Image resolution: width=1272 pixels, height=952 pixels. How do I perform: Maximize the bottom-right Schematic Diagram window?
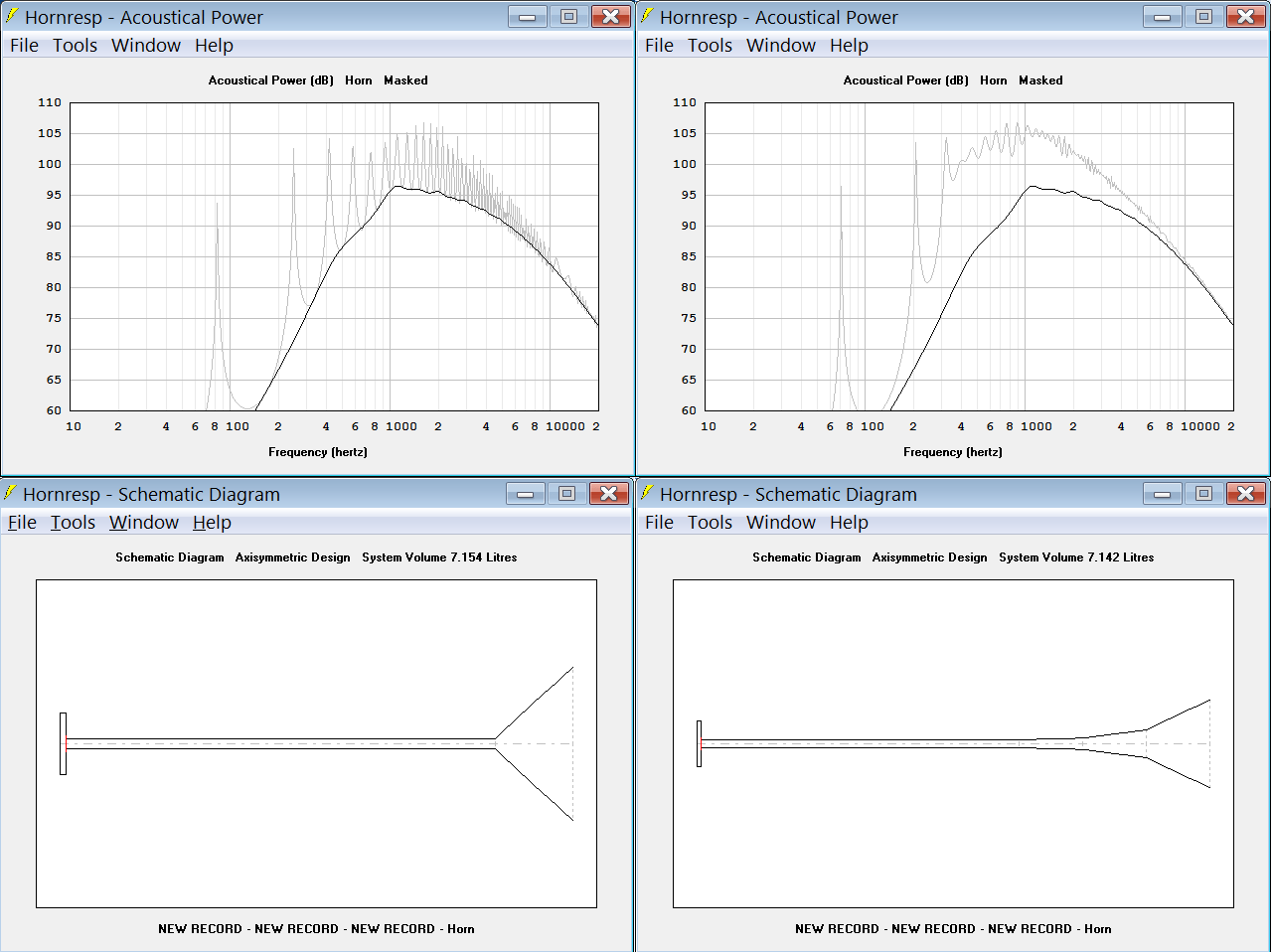click(1203, 493)
